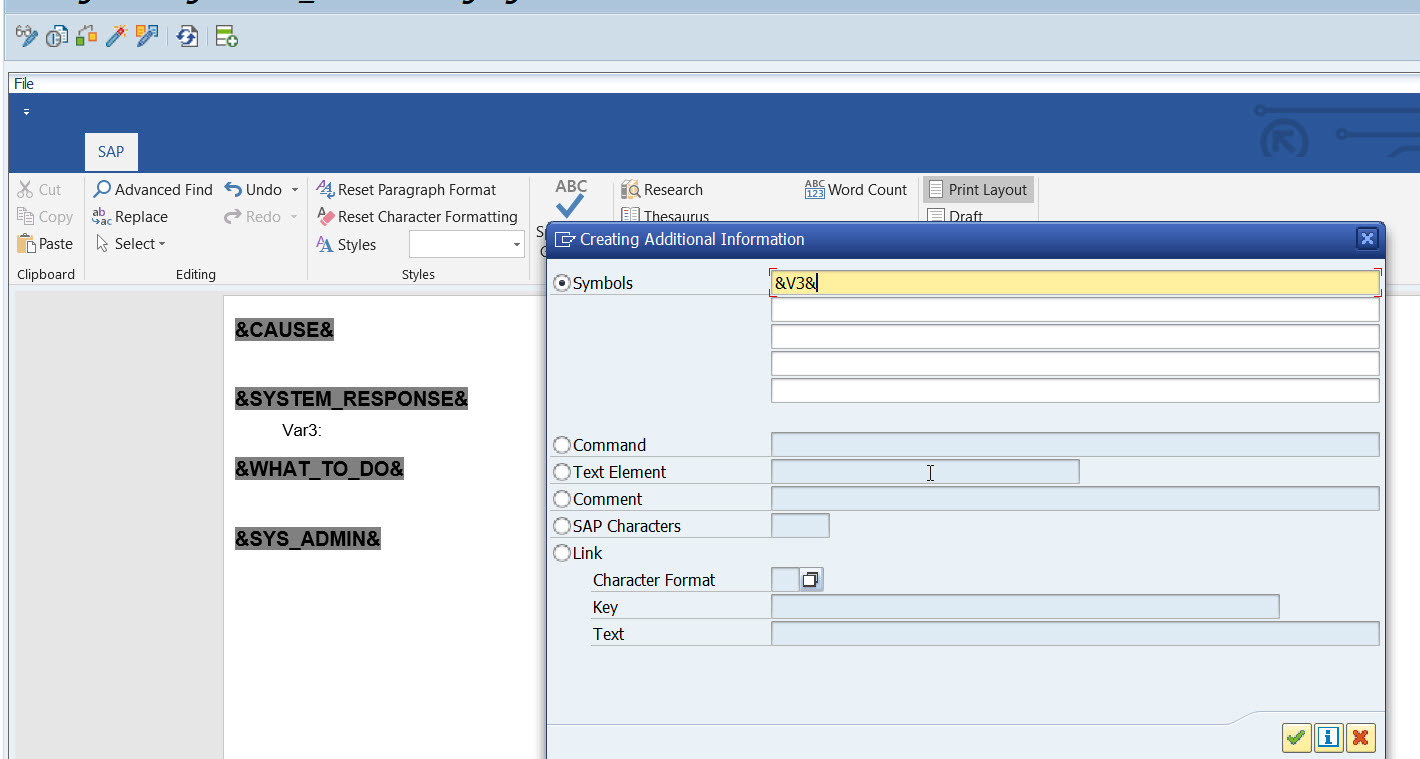Click the refresh document toolbar icon
This screenshot has height=759, width=1420.
187,35
